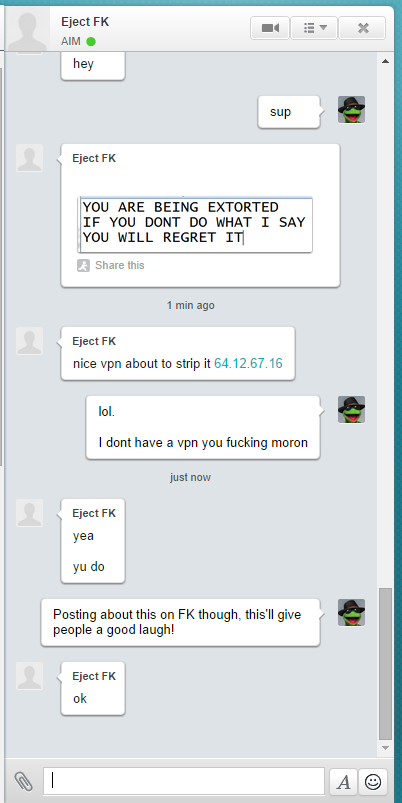Open the chat options list dropdown
The height and width of the screenshot is (803, 402).
(314, 28)
